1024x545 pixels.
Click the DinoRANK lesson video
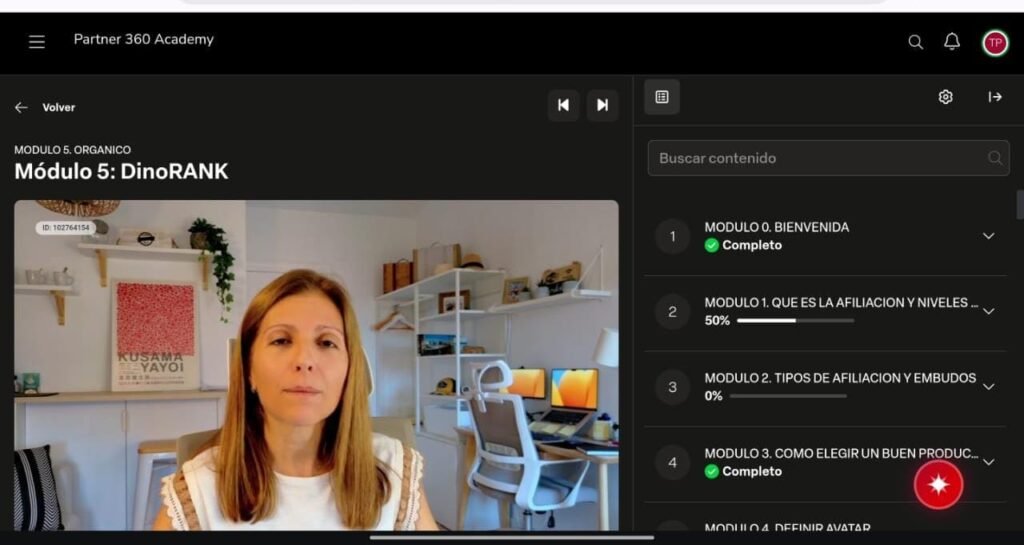coord(316,365)
